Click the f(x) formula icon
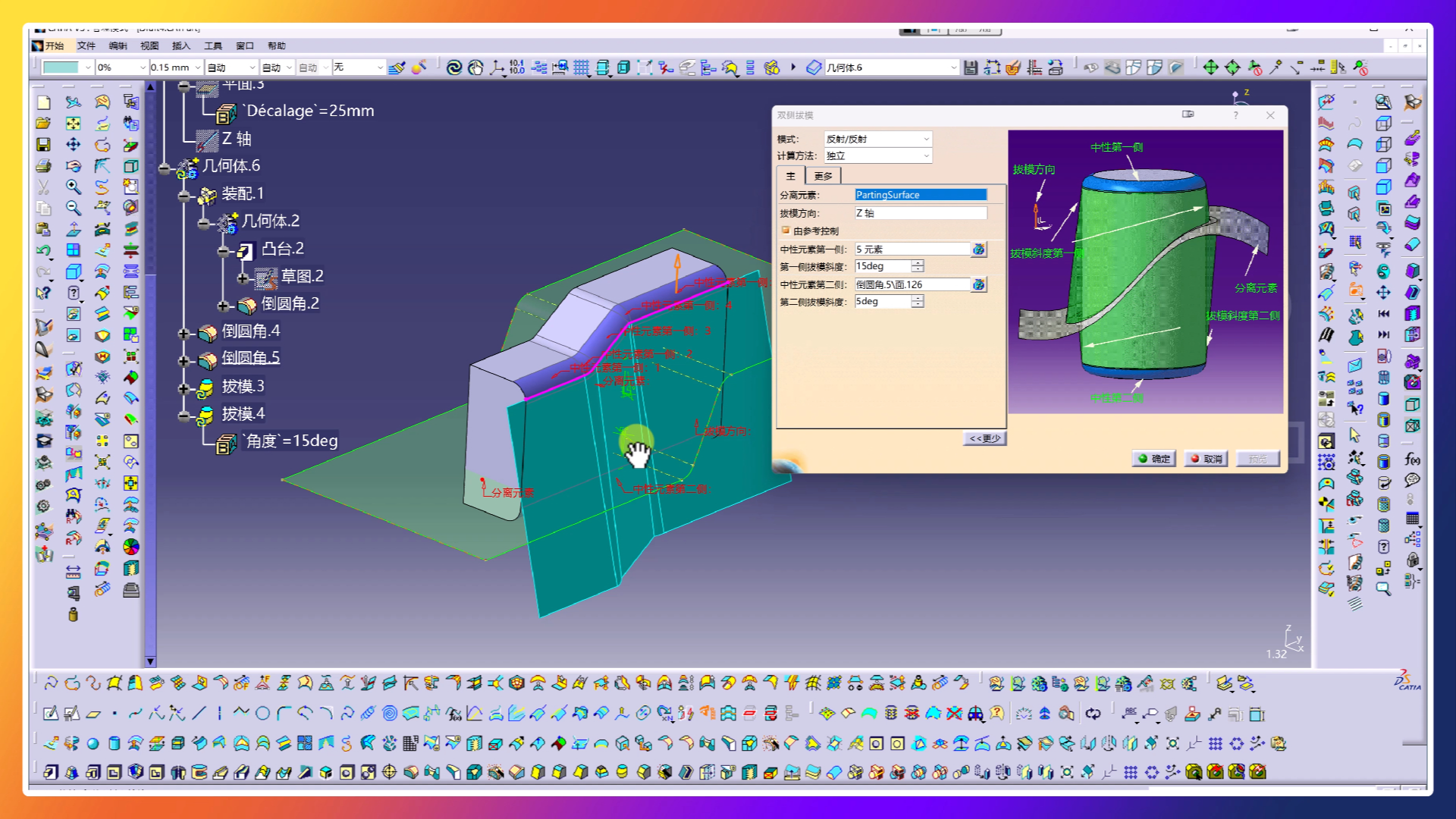1456x819 pixels. (x=1412, y=460)
